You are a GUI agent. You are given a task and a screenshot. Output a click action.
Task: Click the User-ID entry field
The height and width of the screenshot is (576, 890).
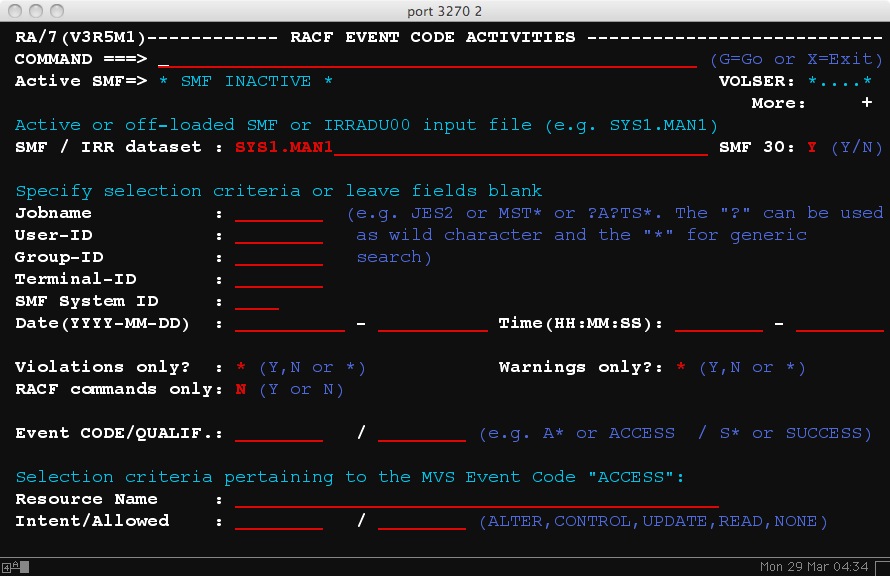coord(279,236)
